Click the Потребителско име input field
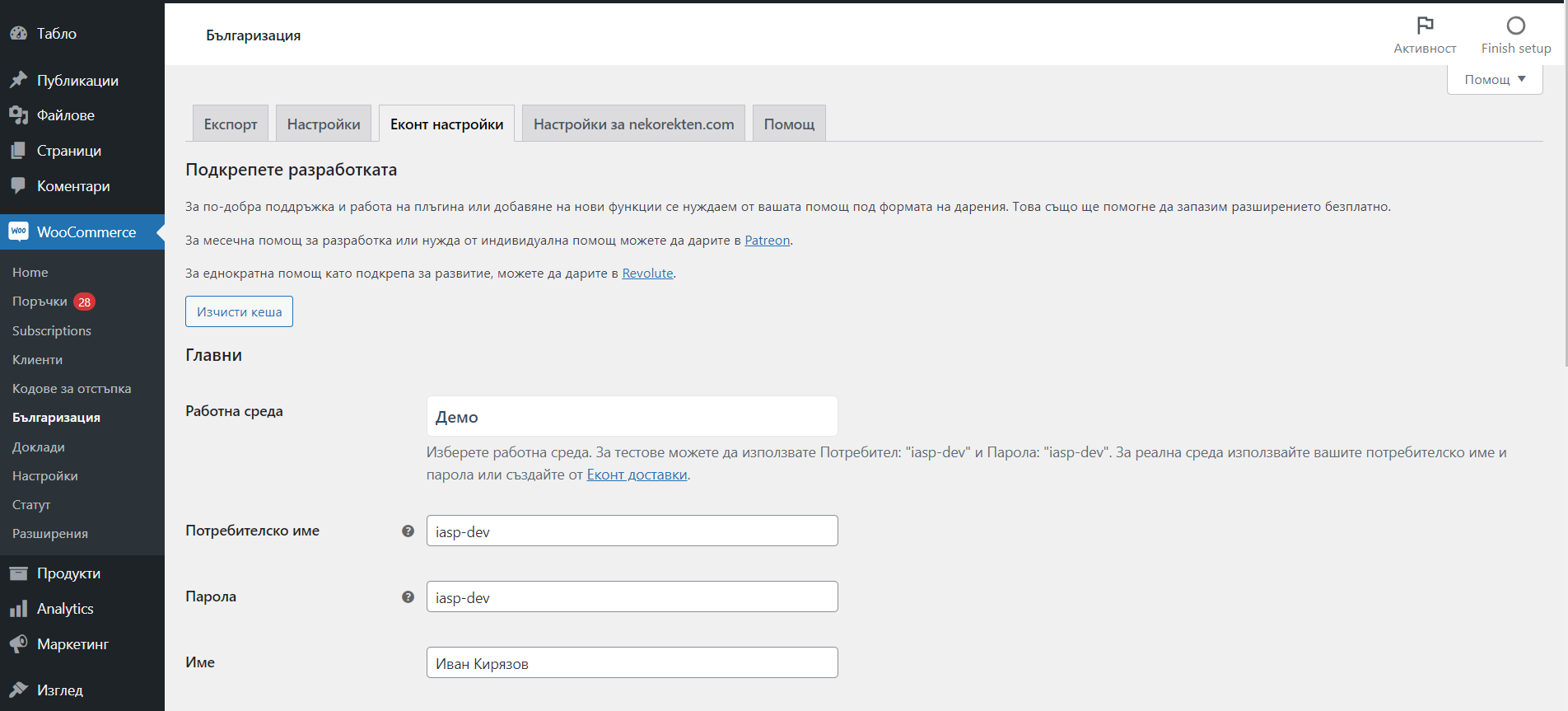The image size is (1568, 711). 632,531
